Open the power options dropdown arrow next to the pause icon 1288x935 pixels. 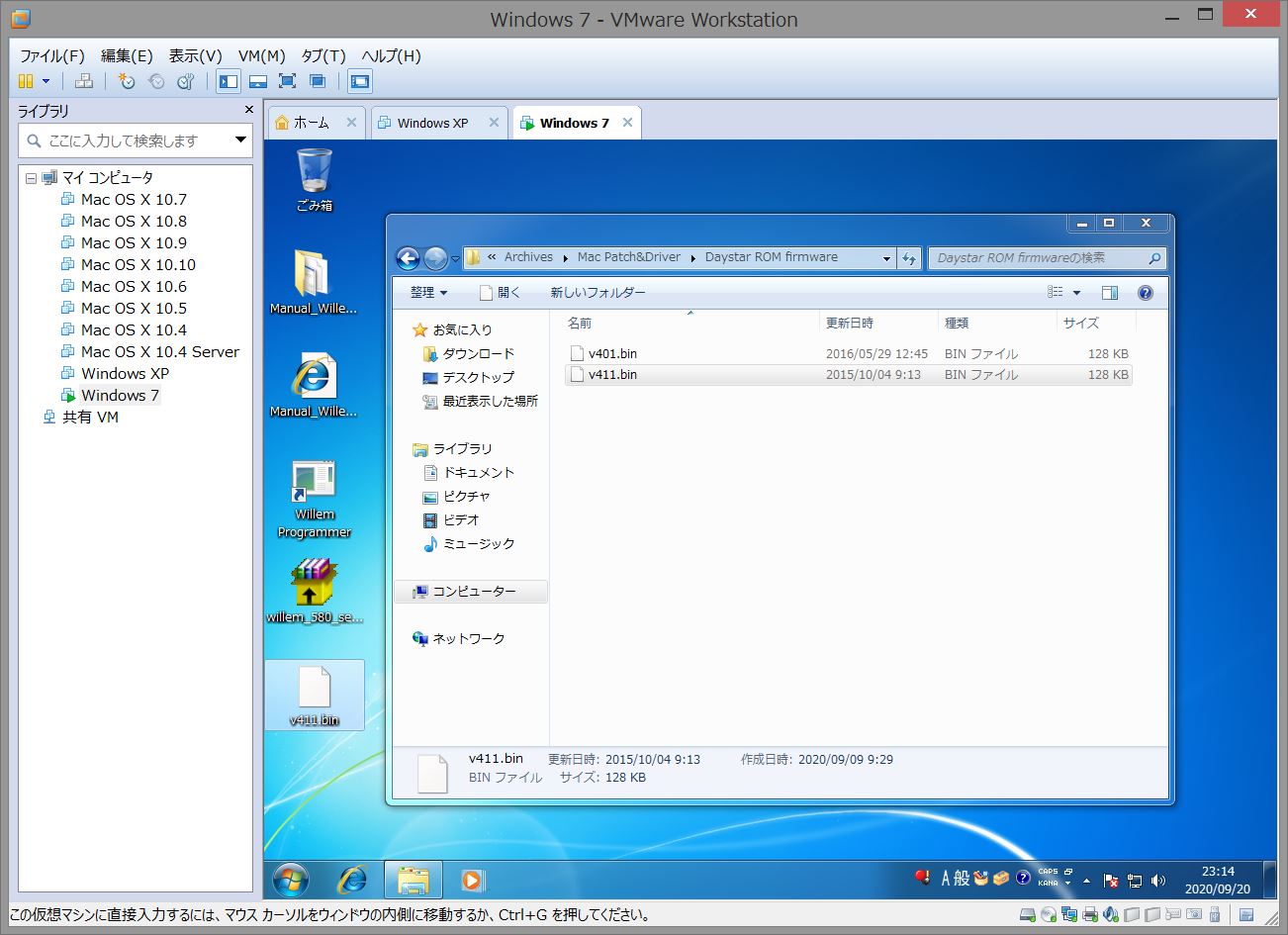46,82
